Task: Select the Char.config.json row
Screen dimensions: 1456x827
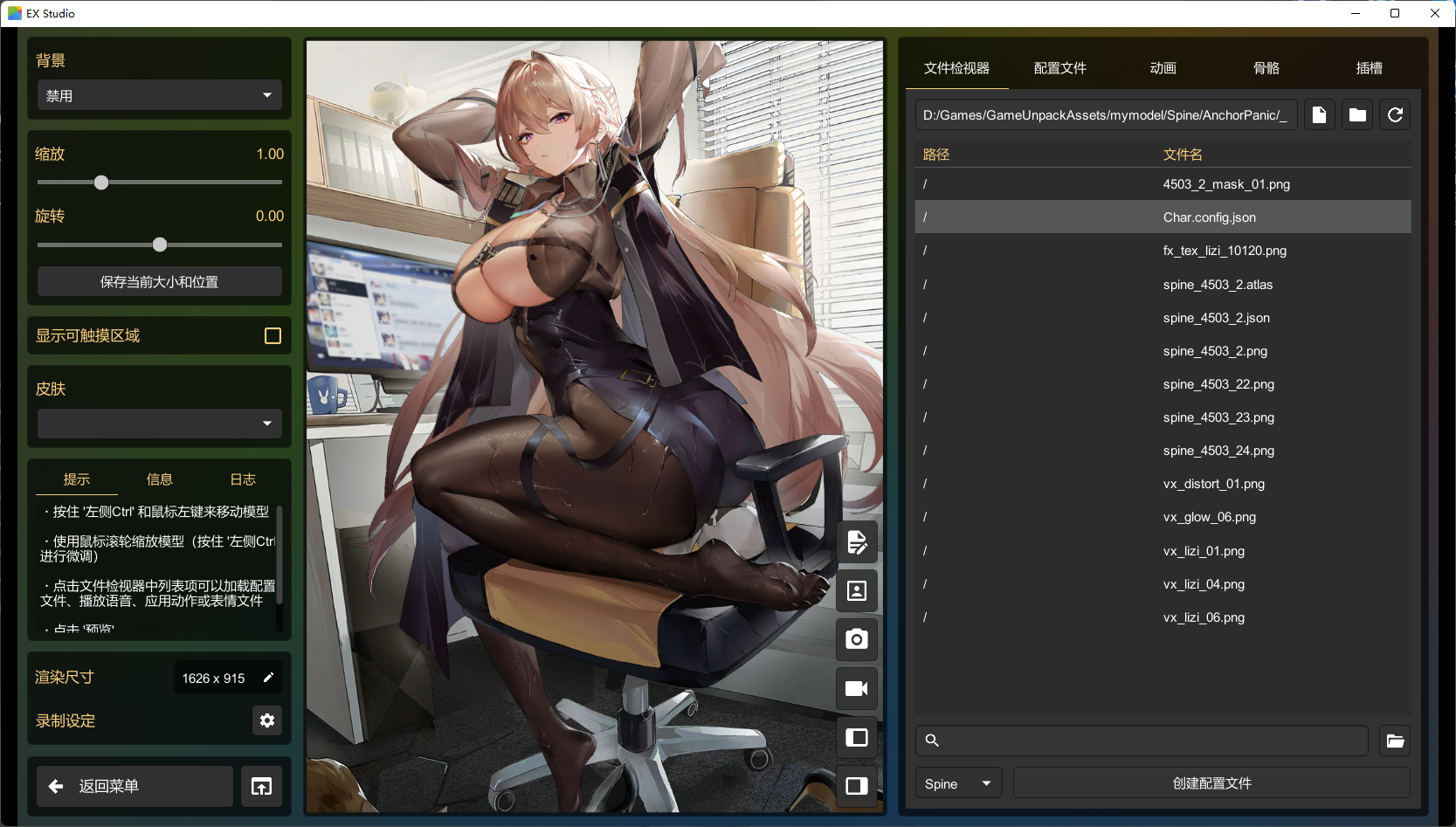Action: tap(1163, 217)
